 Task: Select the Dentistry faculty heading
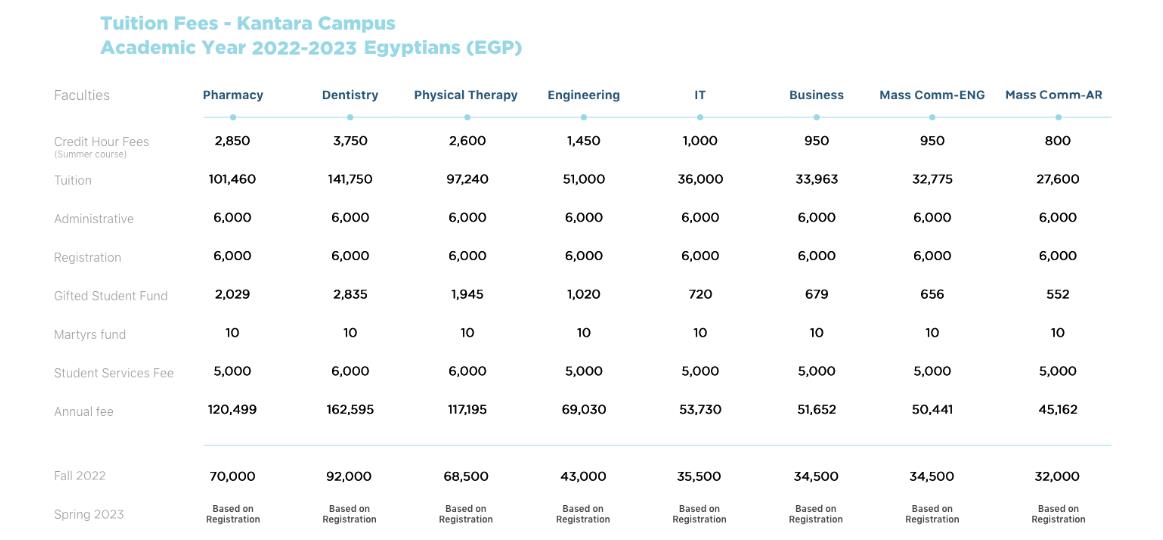[350, 95]
